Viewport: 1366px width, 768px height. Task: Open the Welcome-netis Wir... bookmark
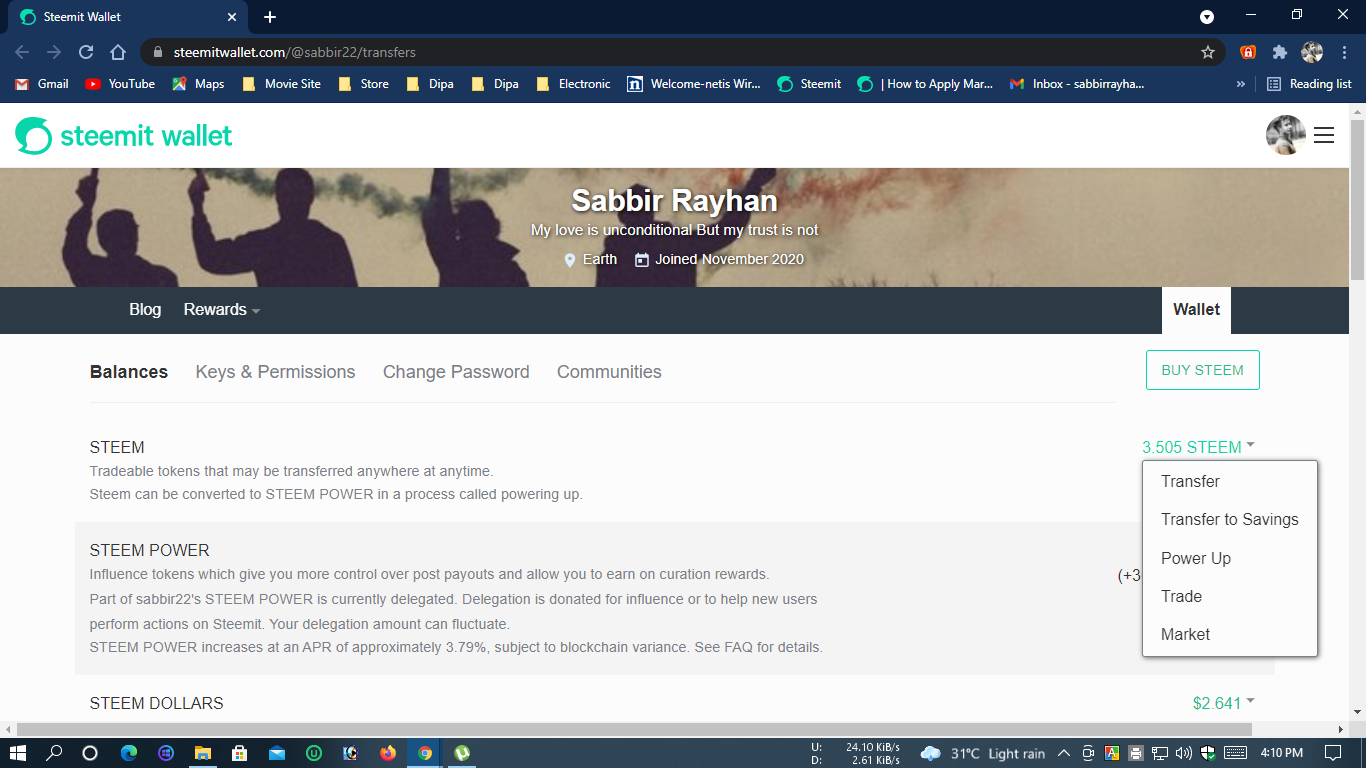[x=694, y=84]
